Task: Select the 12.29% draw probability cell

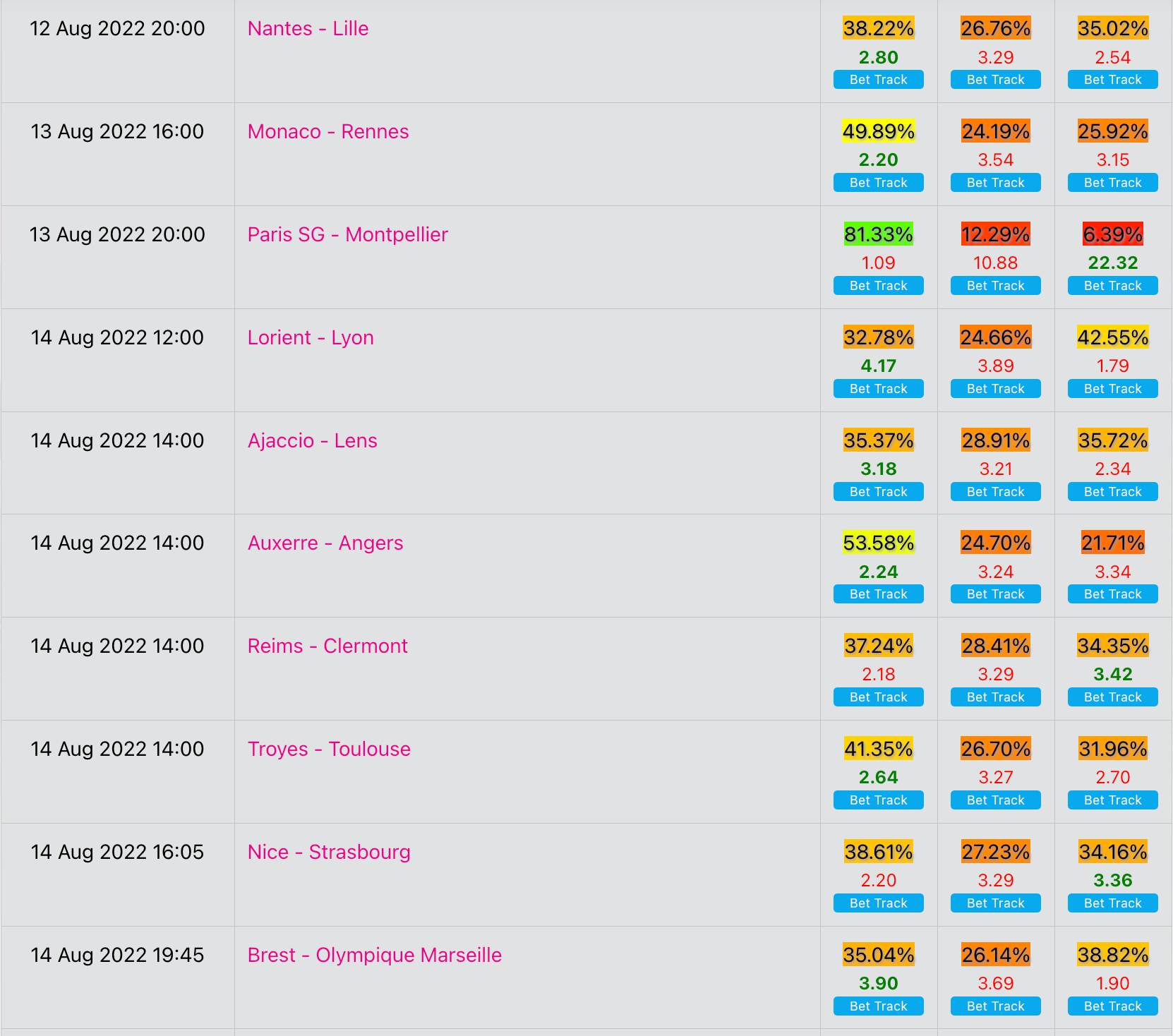Action: click(x=996, y=234)
